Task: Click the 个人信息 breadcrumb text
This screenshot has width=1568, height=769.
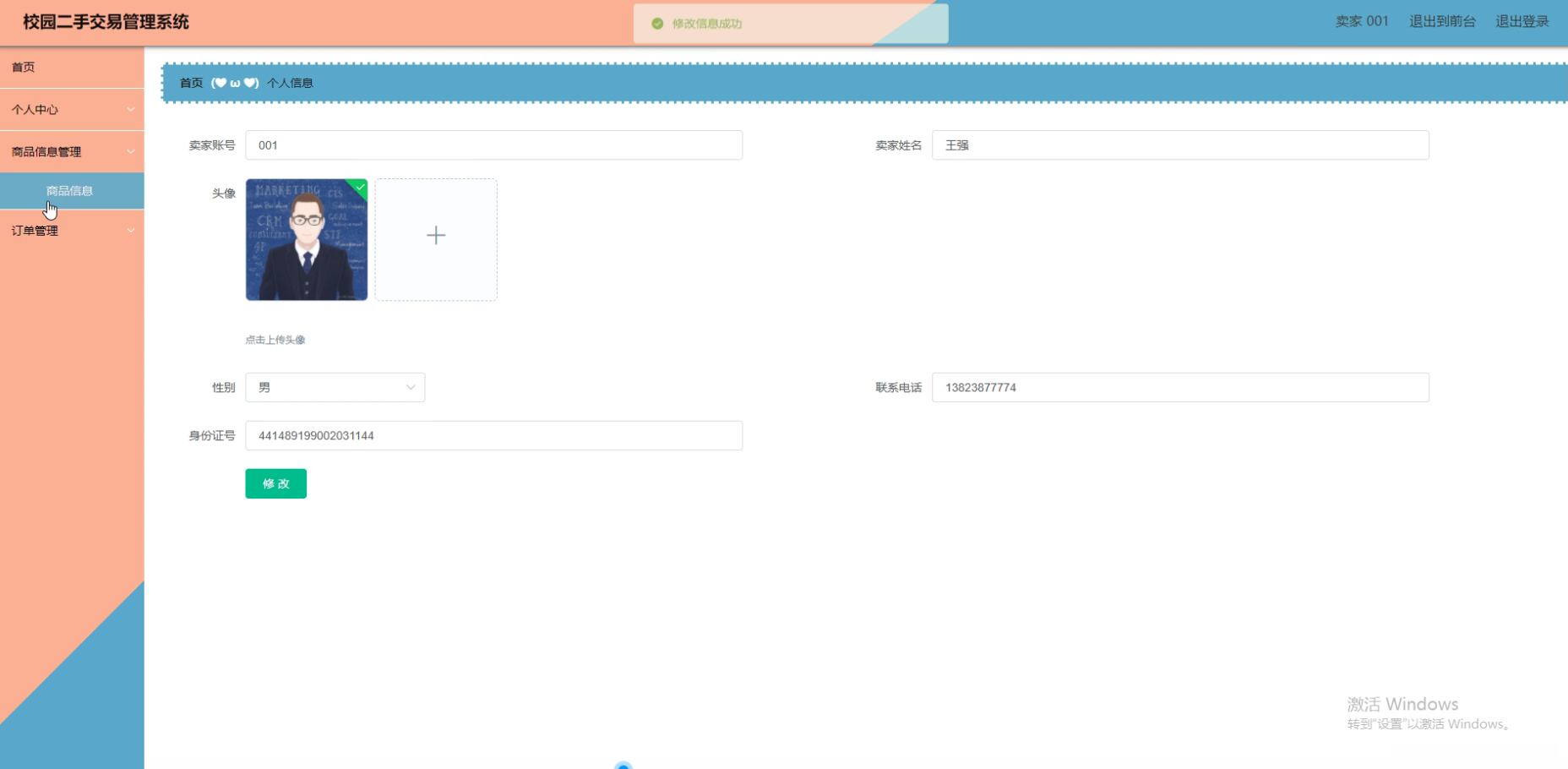Action: pyautogui.click(x=291, y=83)
